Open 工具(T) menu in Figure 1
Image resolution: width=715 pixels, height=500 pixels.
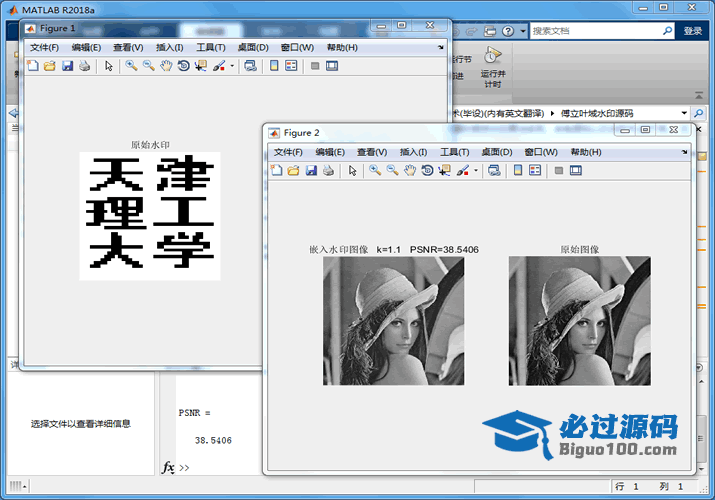210,47
